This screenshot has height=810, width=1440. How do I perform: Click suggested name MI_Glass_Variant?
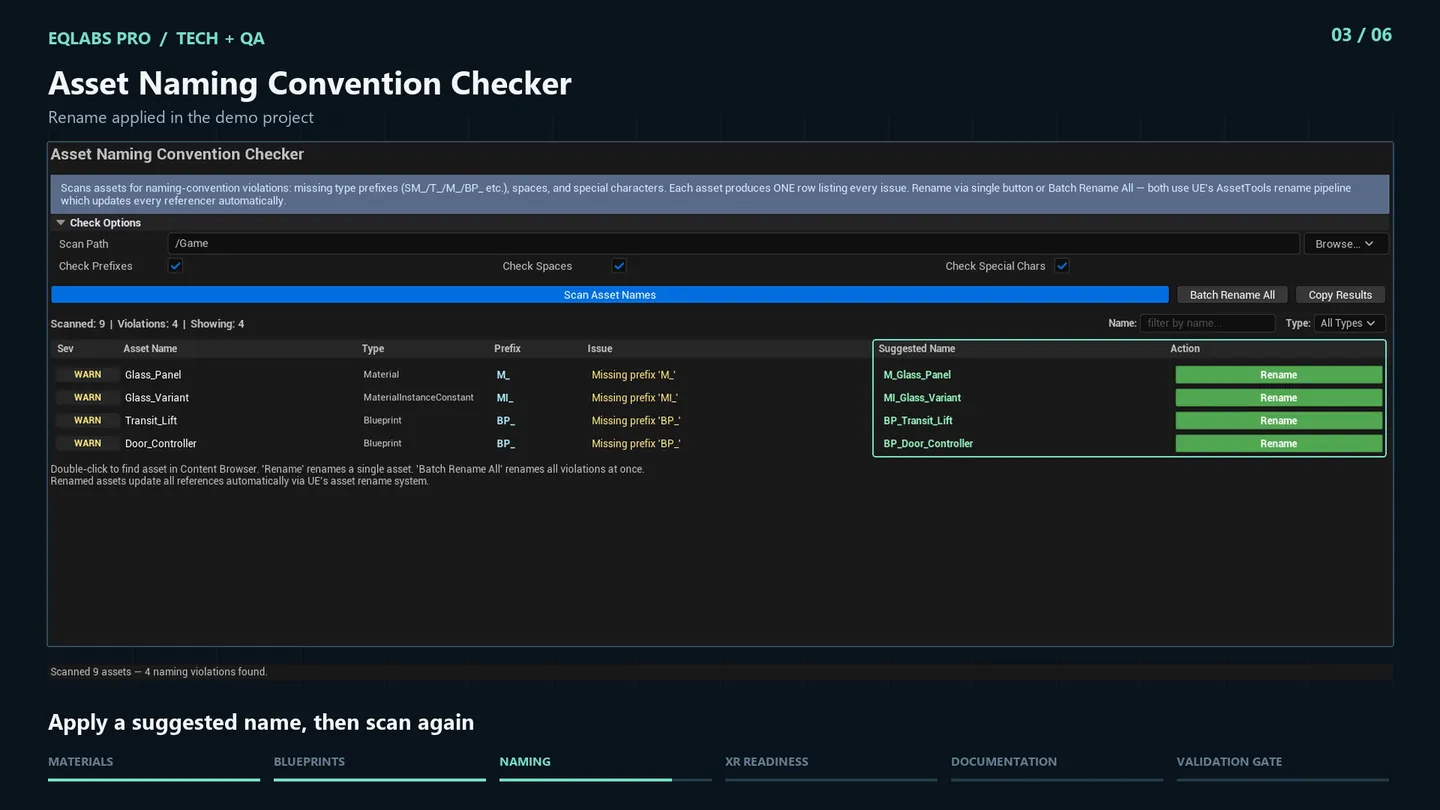(922, 398)
